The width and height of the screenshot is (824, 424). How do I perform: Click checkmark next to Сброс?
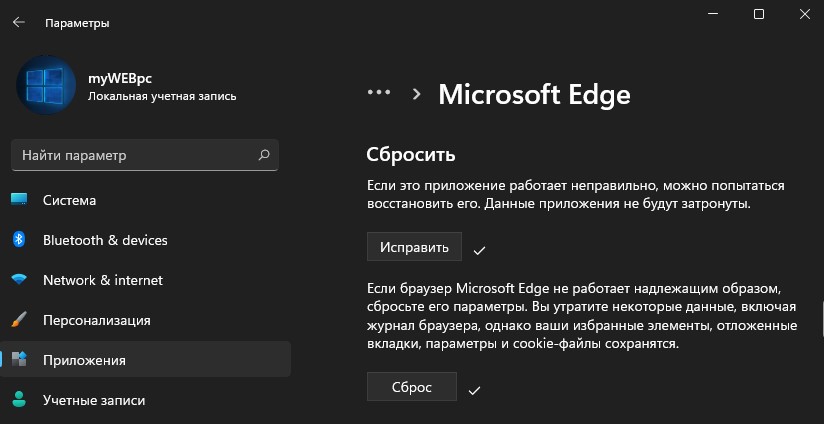tap(475, 390)
